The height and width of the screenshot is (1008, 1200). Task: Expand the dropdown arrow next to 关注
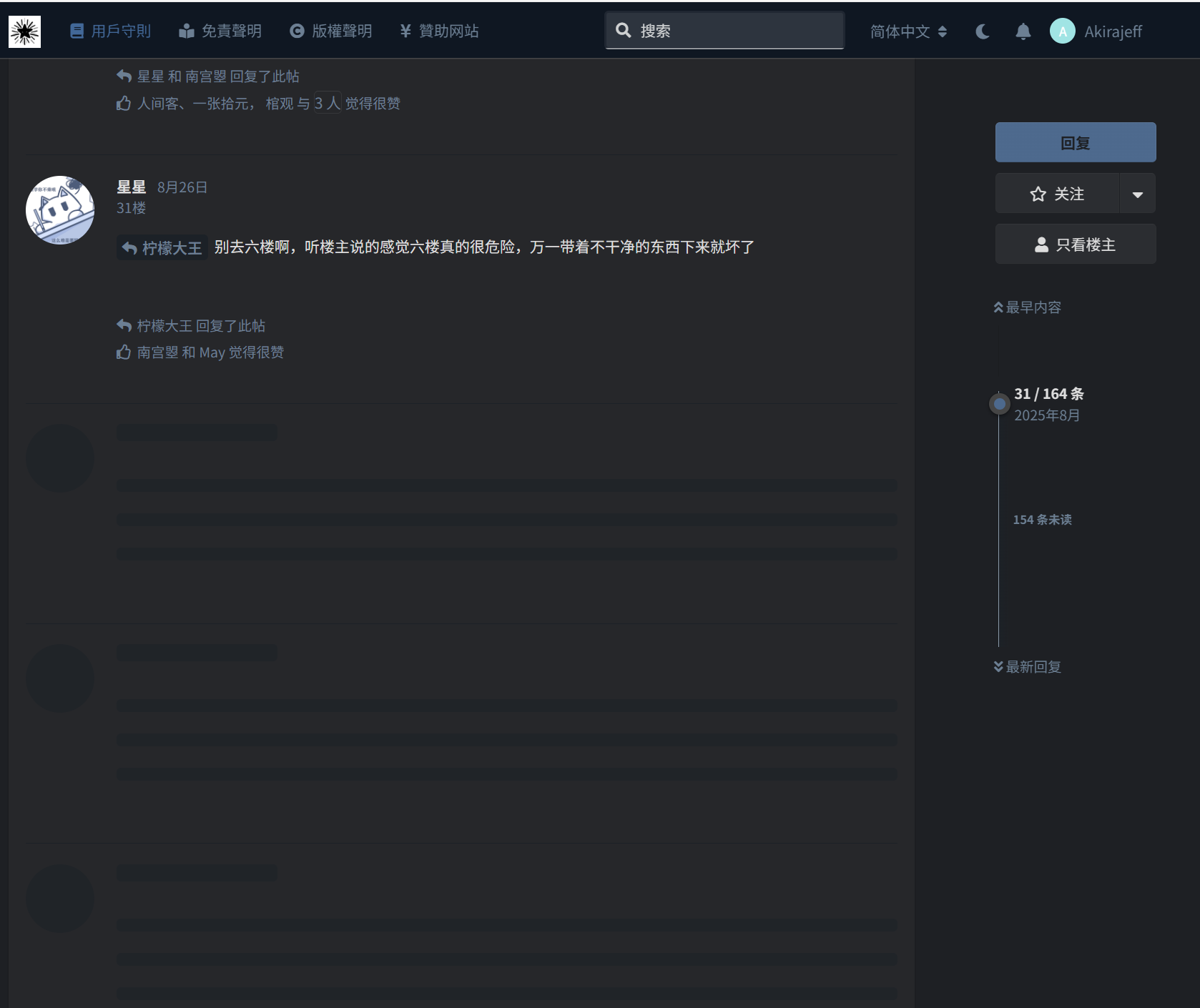tap(1137, 194)
